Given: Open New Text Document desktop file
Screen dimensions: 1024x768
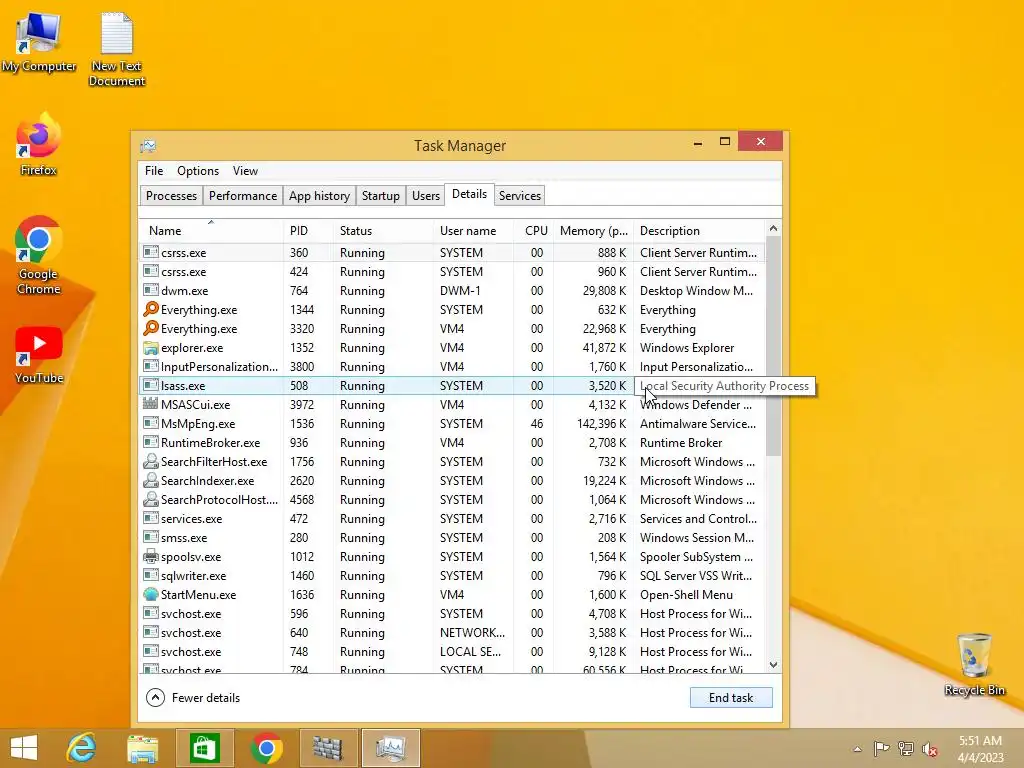Looking at the screenshot, I should tap(117, 49).
